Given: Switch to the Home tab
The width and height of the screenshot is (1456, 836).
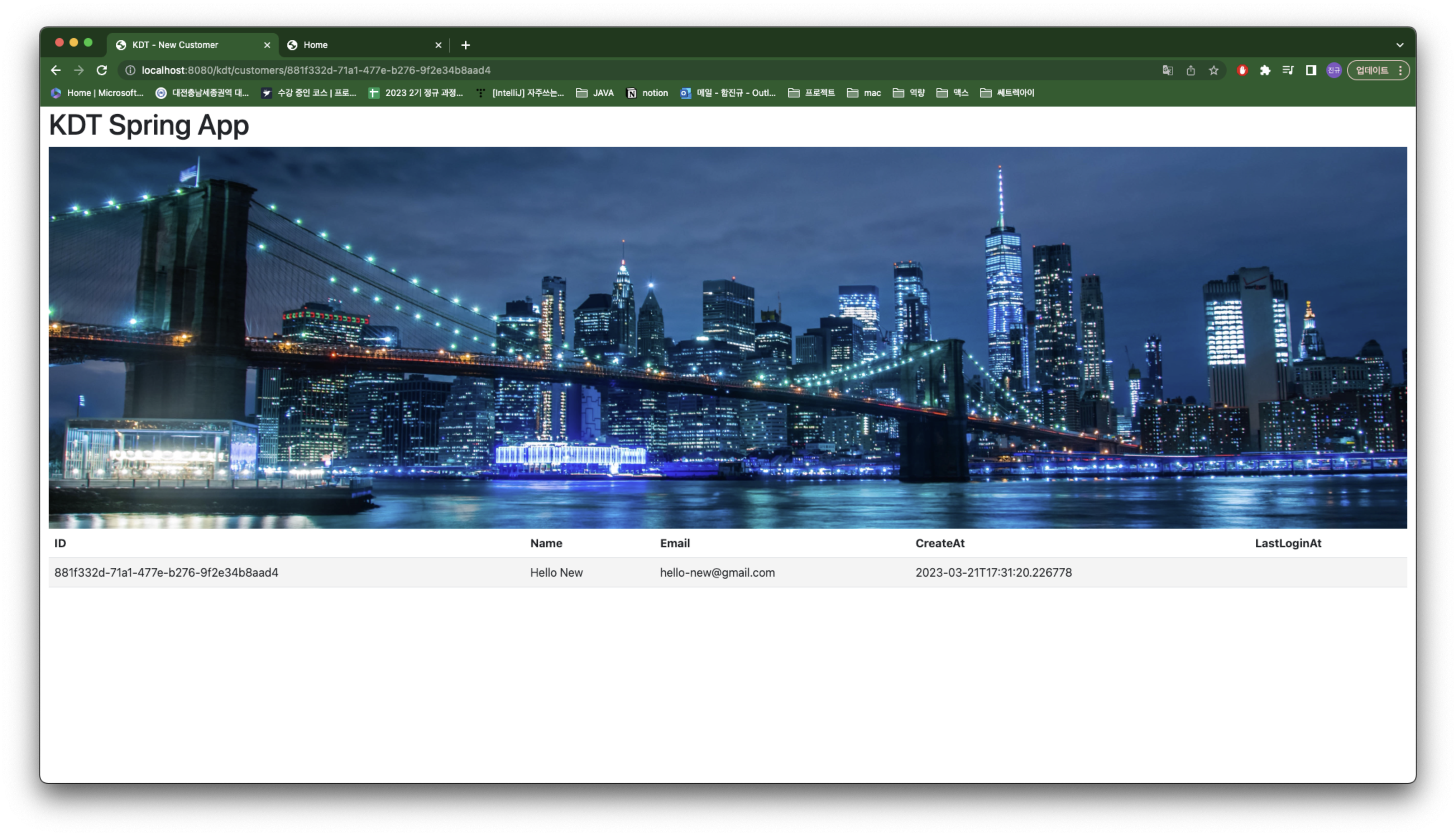Looking at the screenshot, I should (356, 45).
